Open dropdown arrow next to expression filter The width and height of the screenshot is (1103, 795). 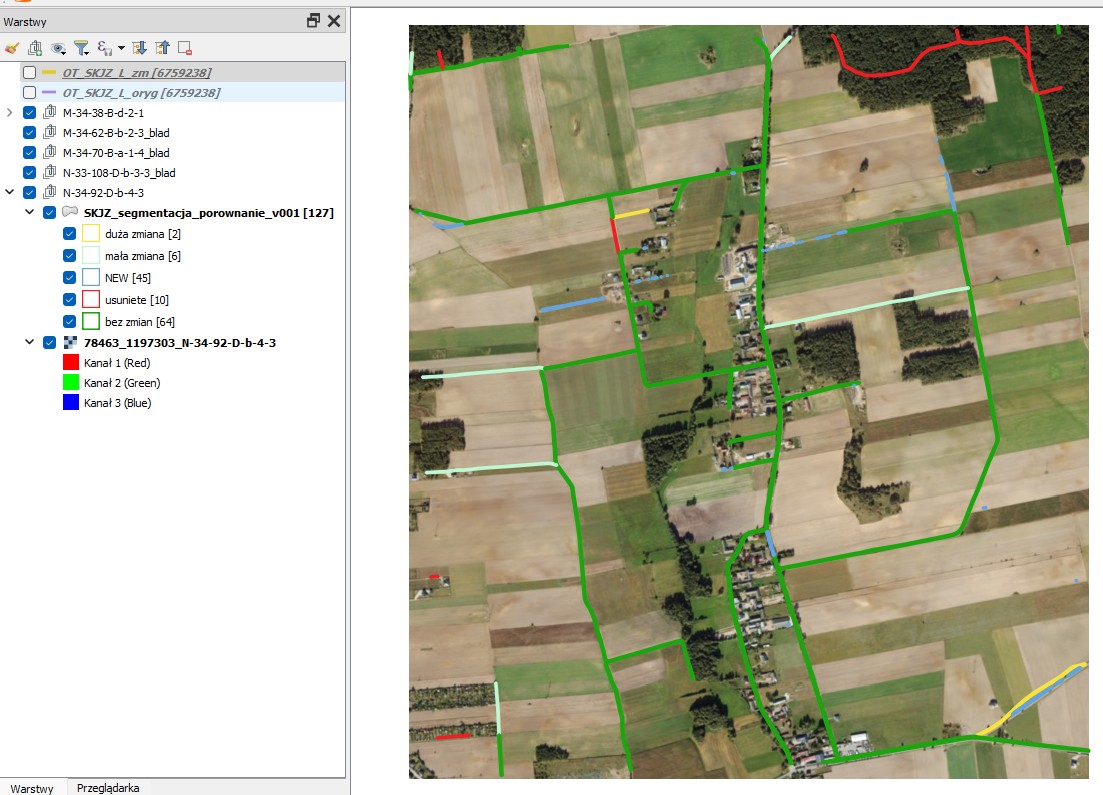121,47
